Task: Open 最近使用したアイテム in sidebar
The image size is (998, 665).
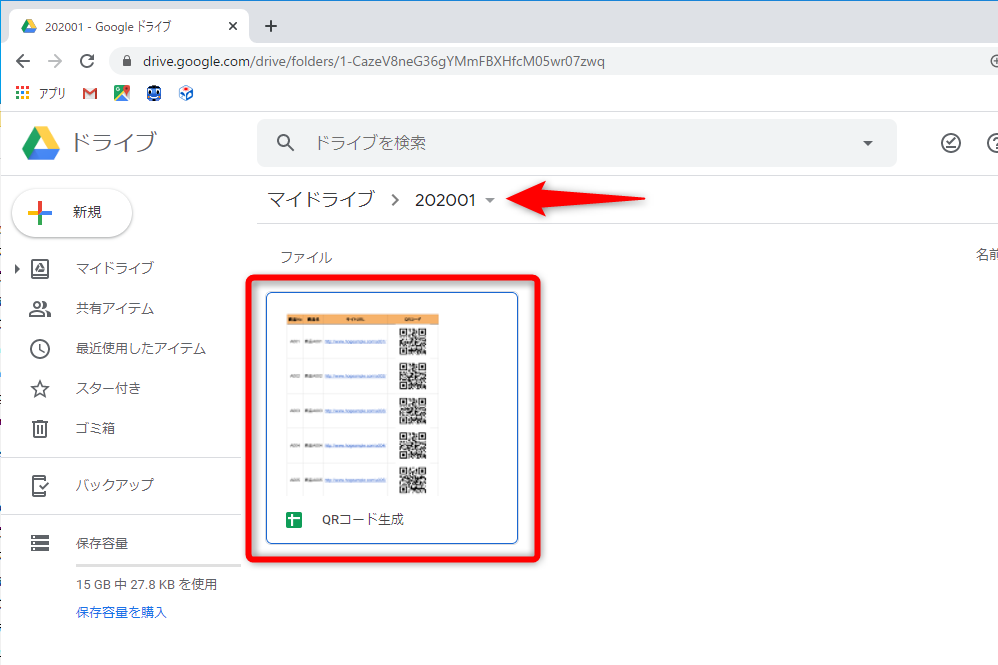Action: click(141, 349)
